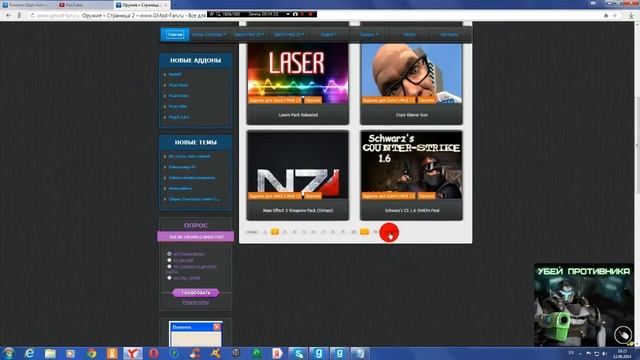Expand the second navigation dropdown menu
The width and height of the screenshot is (640, 360).
pyautogui.click(x=209, y=35)
